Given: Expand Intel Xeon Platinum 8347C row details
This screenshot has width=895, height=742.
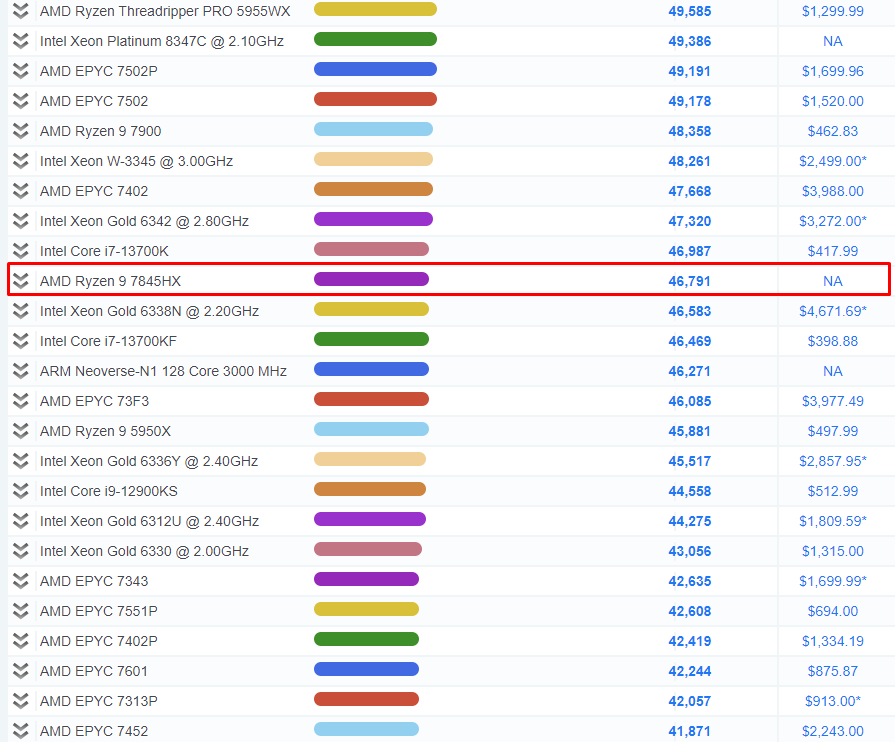Looking at the screenshot, I should 21,41.
